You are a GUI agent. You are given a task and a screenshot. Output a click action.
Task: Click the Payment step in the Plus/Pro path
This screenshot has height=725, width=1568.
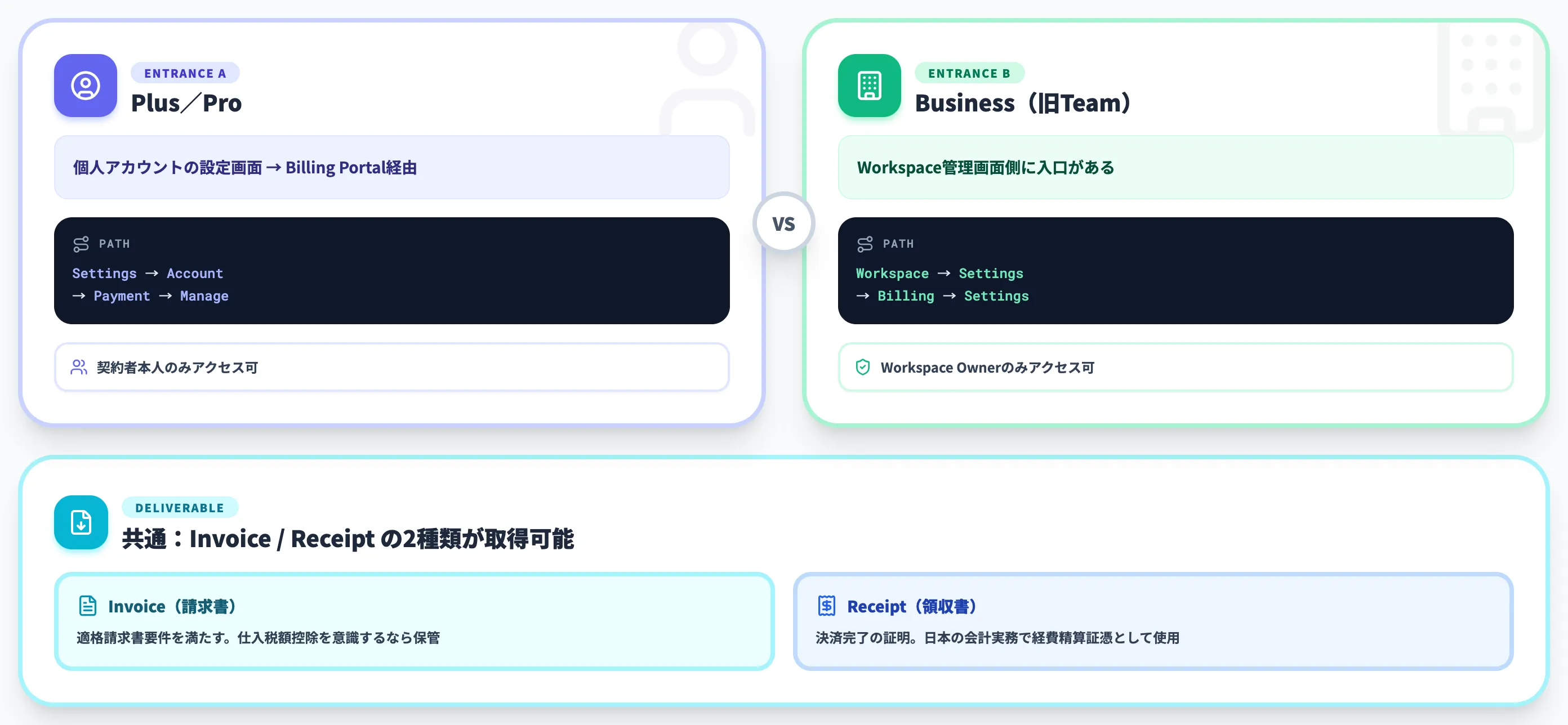coord(122,296)
